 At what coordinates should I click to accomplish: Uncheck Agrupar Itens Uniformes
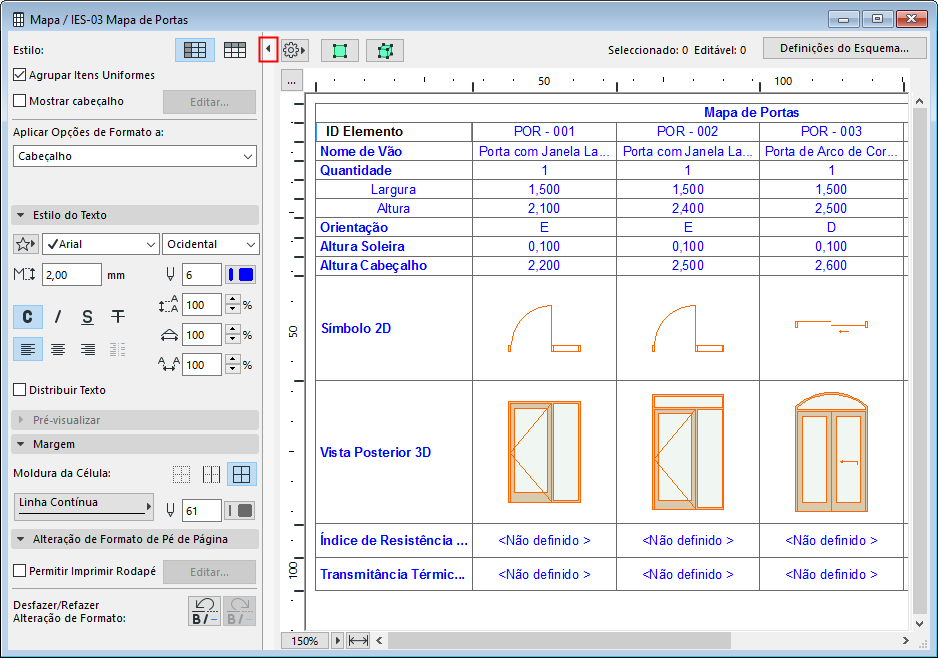click(x=20, y=75)
